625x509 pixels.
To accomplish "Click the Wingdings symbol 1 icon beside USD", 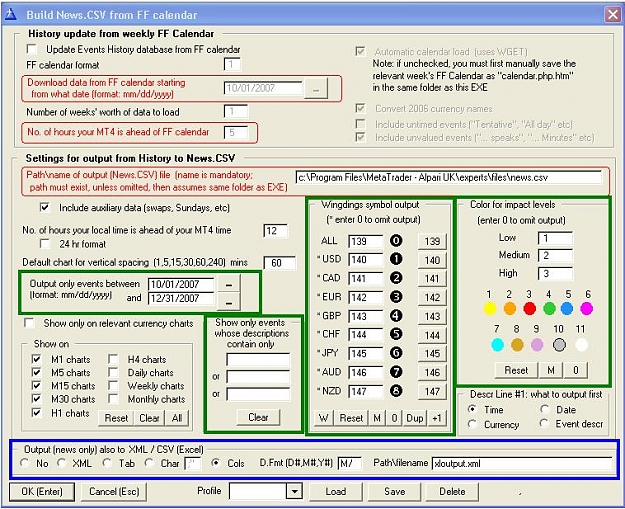I will tap(396, 259).
